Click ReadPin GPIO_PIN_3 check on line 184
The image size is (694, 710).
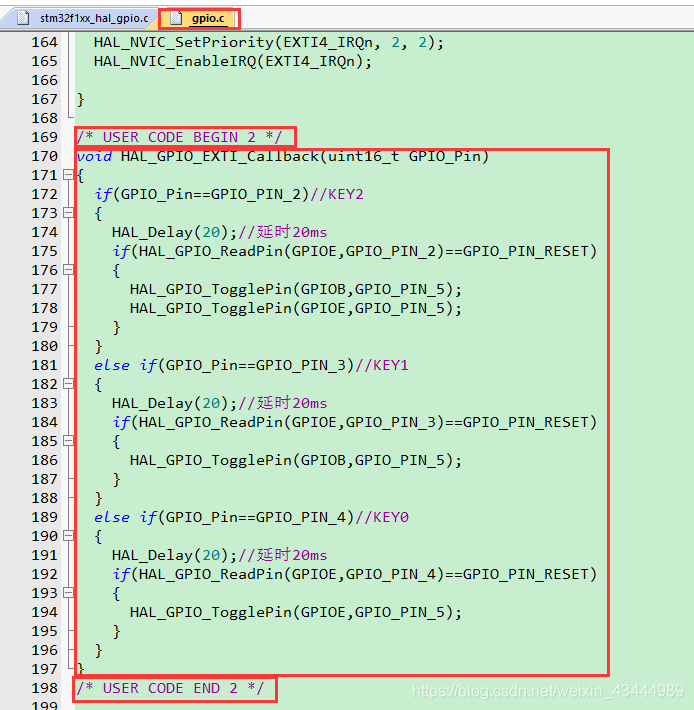pyautogui.click(x=354, y=423)
